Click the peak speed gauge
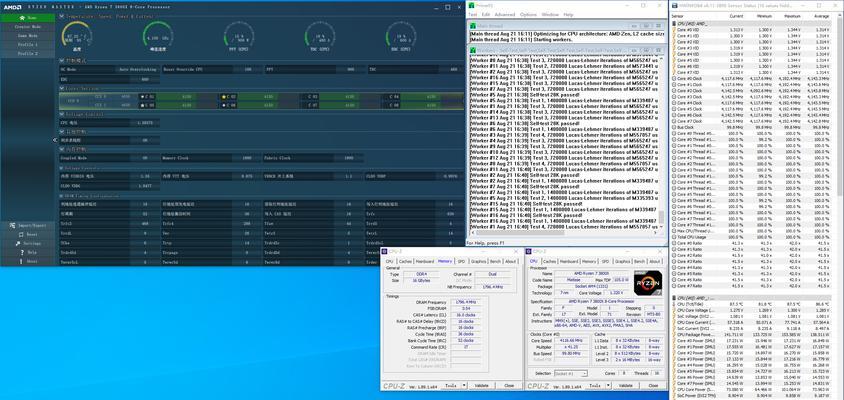Screen dimensions: 844x400 point(157,36)
